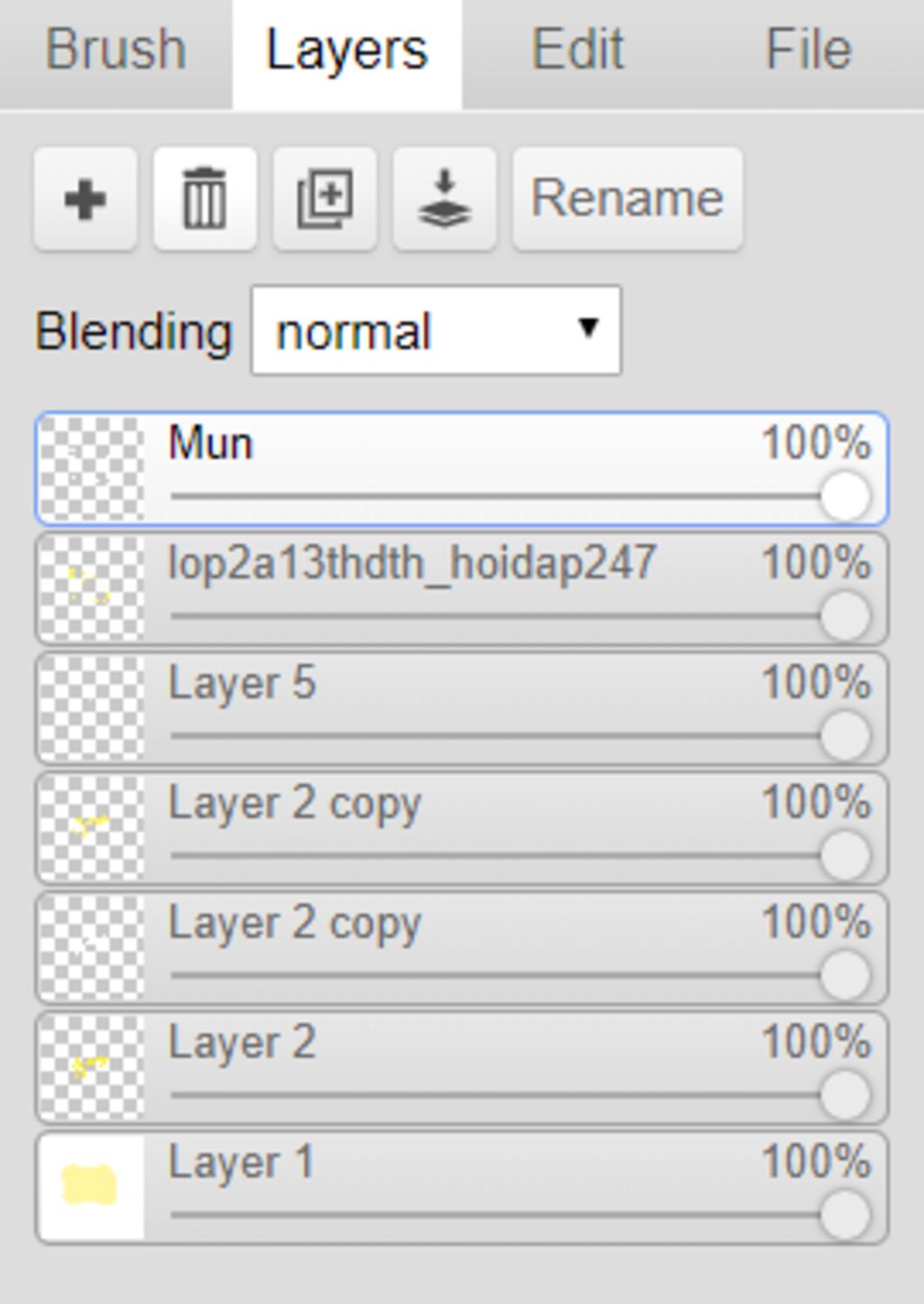Open the Edit tab

[577, 51]
